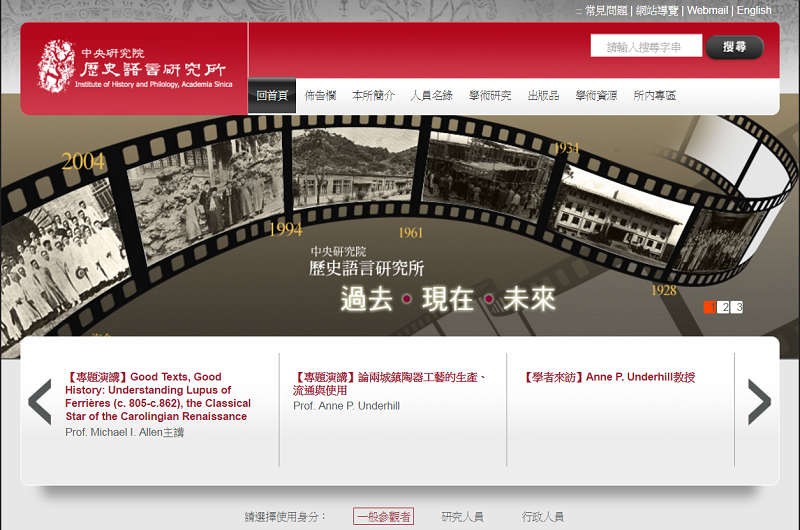Select 行政人員 as user identity

click(542, 517)
